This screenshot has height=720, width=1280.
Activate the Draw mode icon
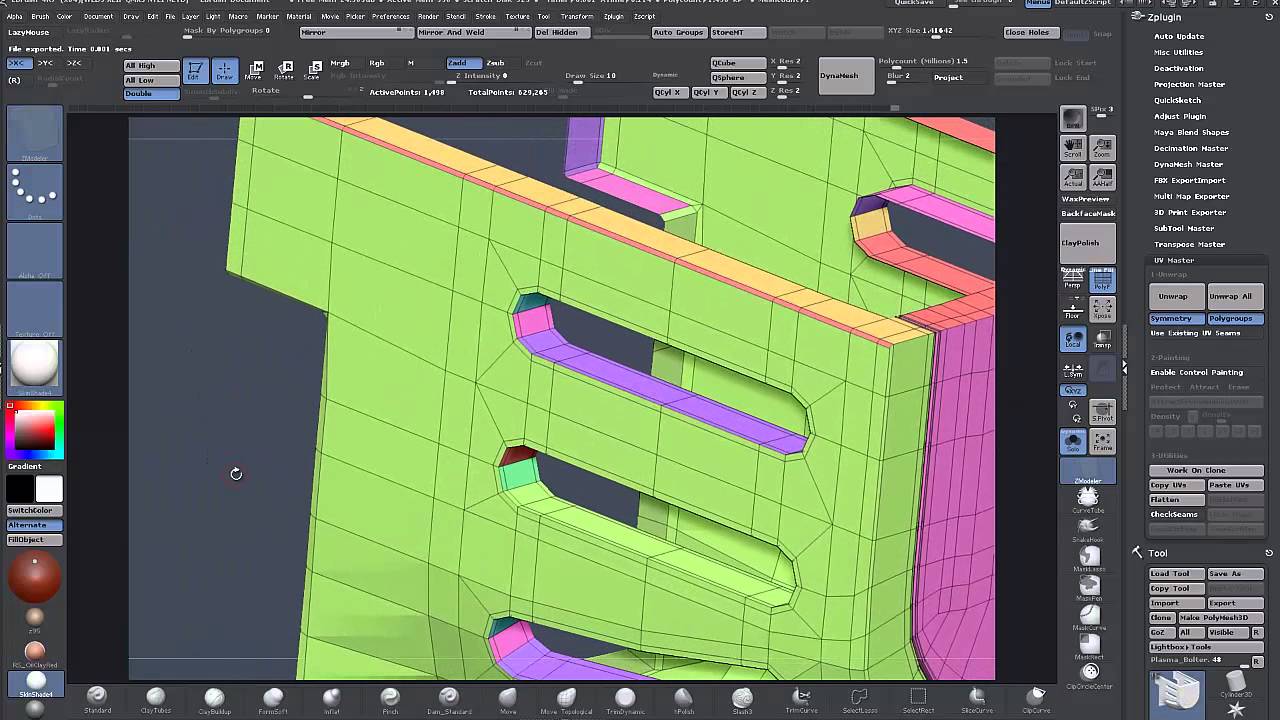tap(224, 70)
